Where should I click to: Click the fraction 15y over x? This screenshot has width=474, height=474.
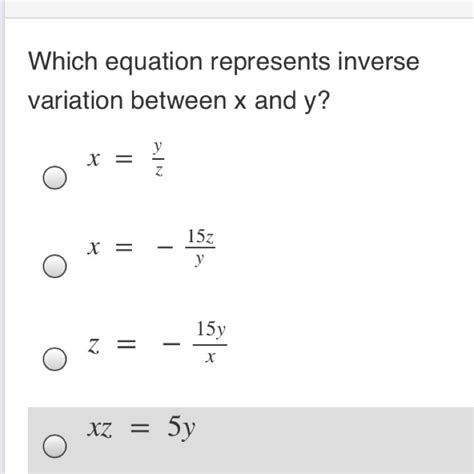(210, 342)
